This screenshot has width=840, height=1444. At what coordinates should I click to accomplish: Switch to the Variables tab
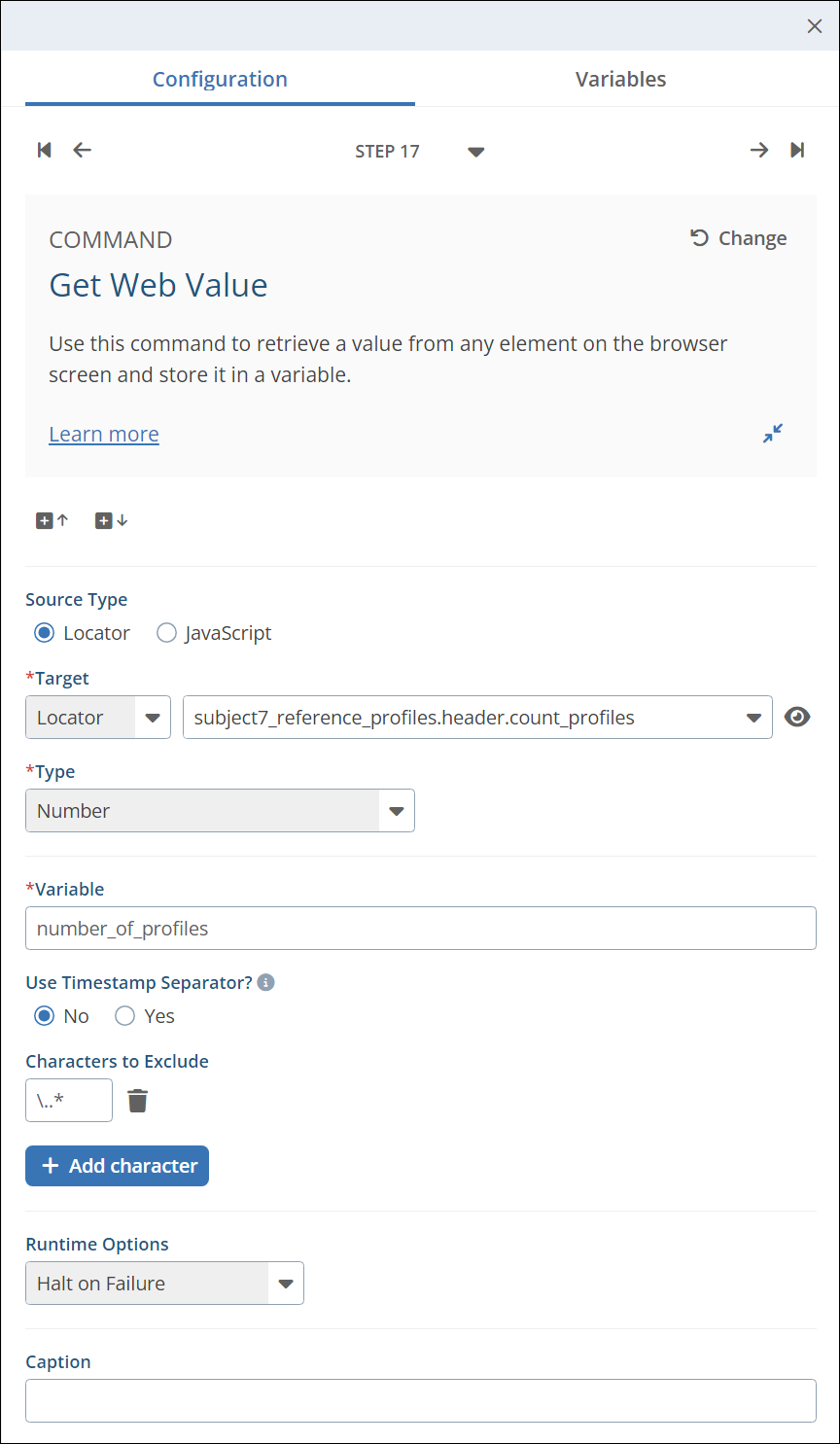click(620, 80)
